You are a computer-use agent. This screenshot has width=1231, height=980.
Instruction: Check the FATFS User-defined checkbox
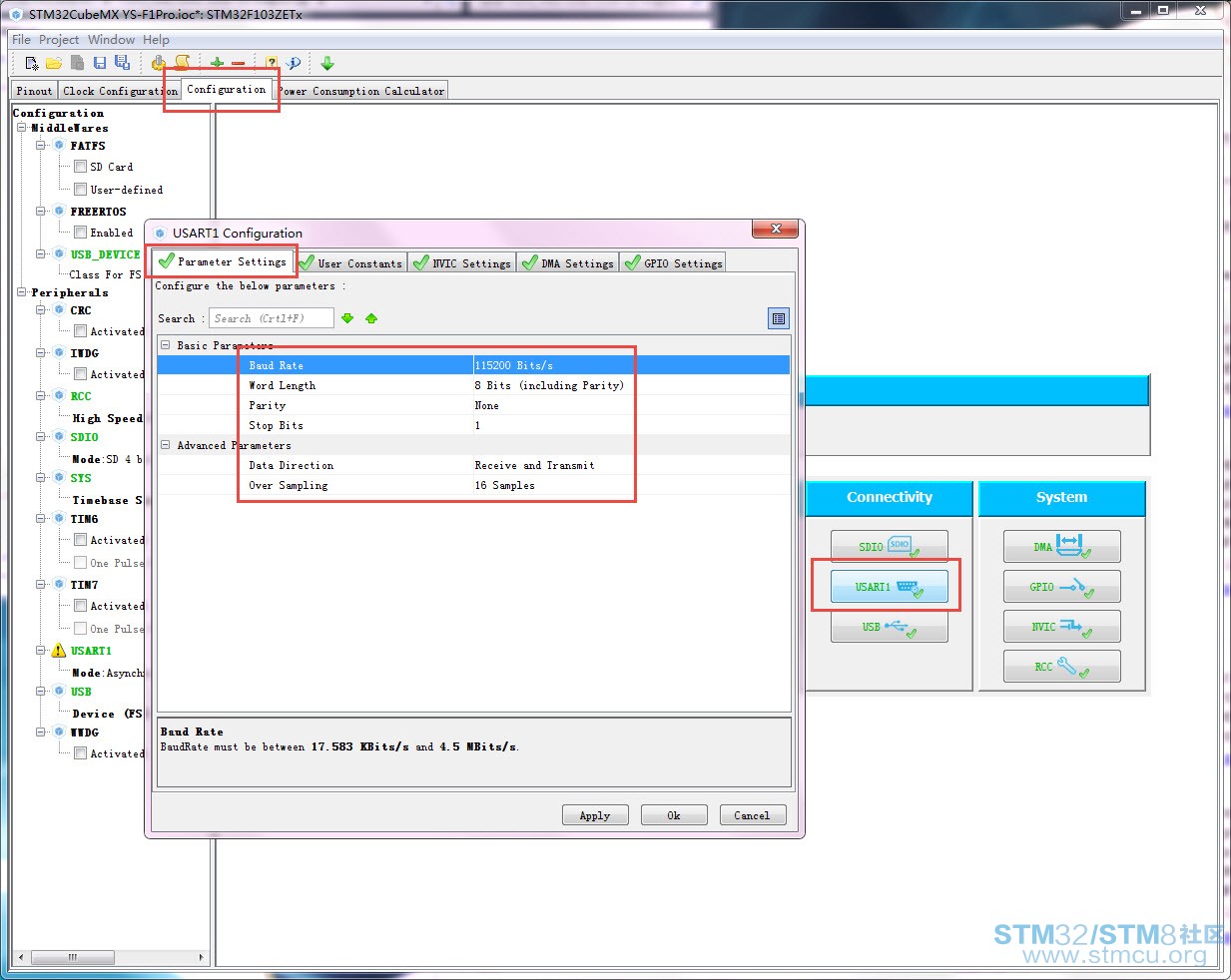point(80,189)
